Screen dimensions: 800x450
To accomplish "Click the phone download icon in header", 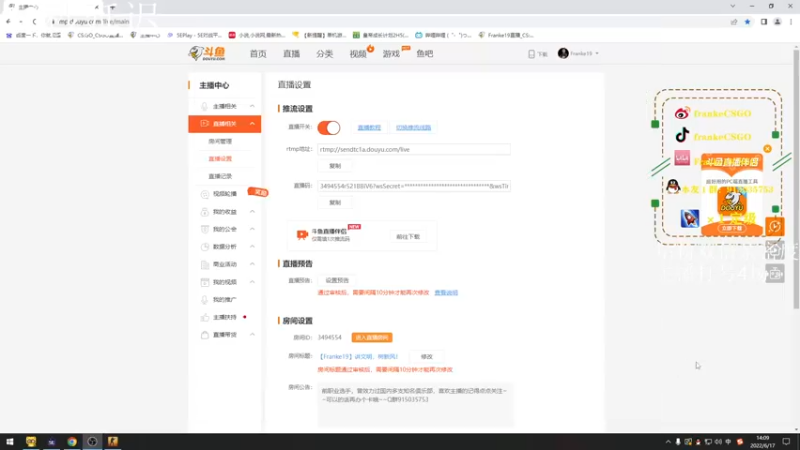I will pos(531,54).
